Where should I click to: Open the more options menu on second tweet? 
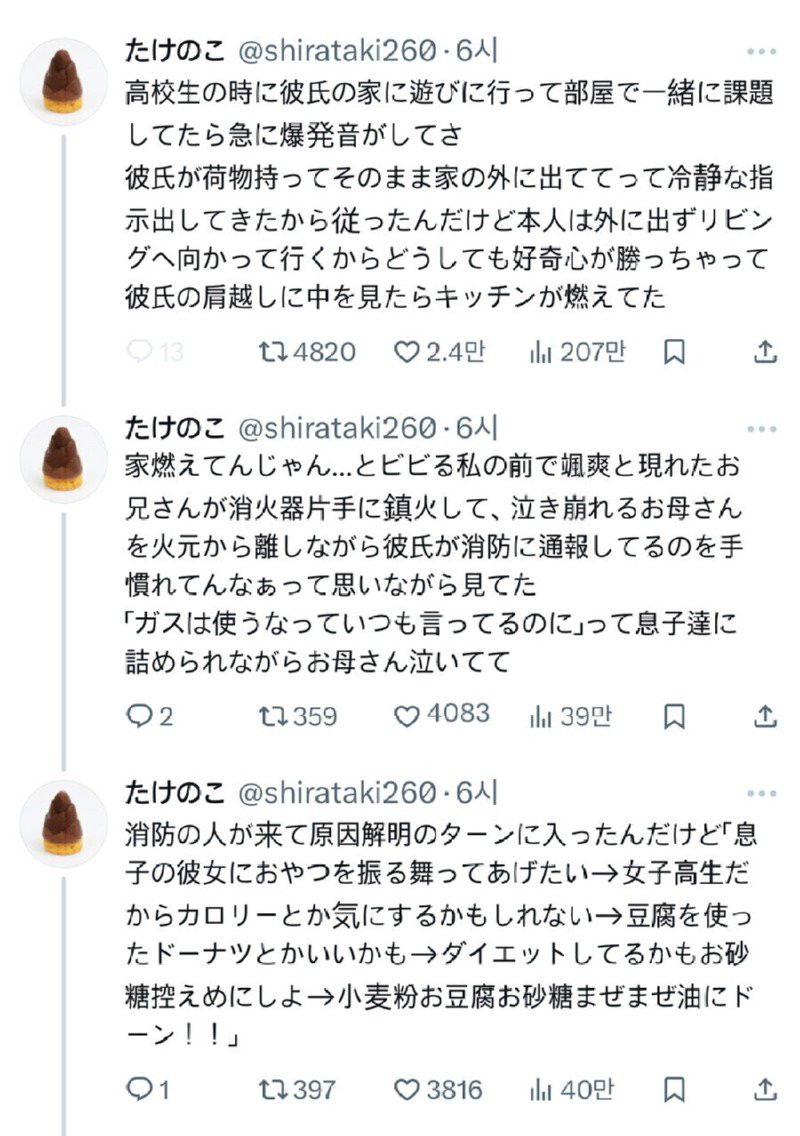(x=762, y=428)
